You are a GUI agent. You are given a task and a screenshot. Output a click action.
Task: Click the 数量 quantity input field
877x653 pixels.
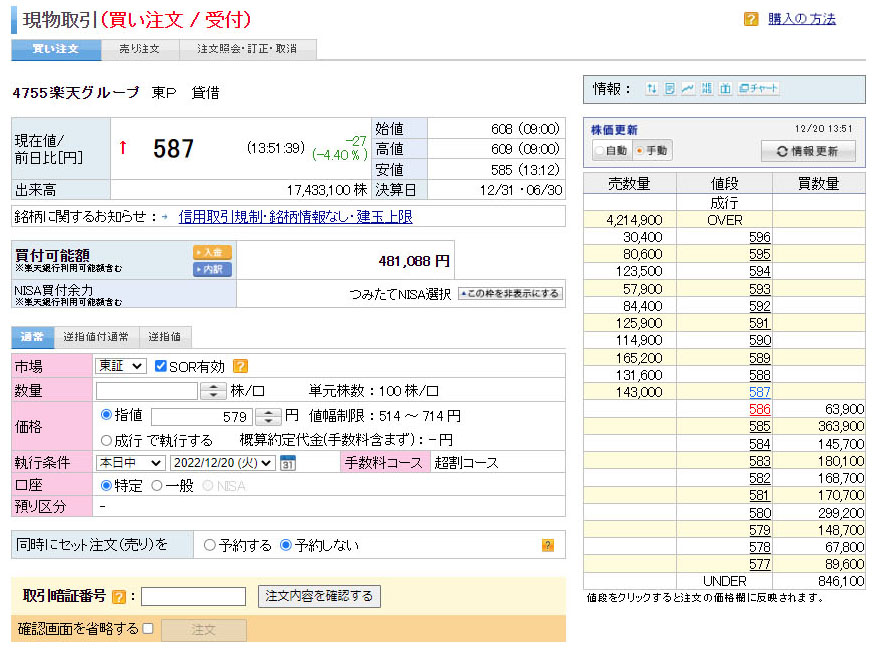pos(148,391)
